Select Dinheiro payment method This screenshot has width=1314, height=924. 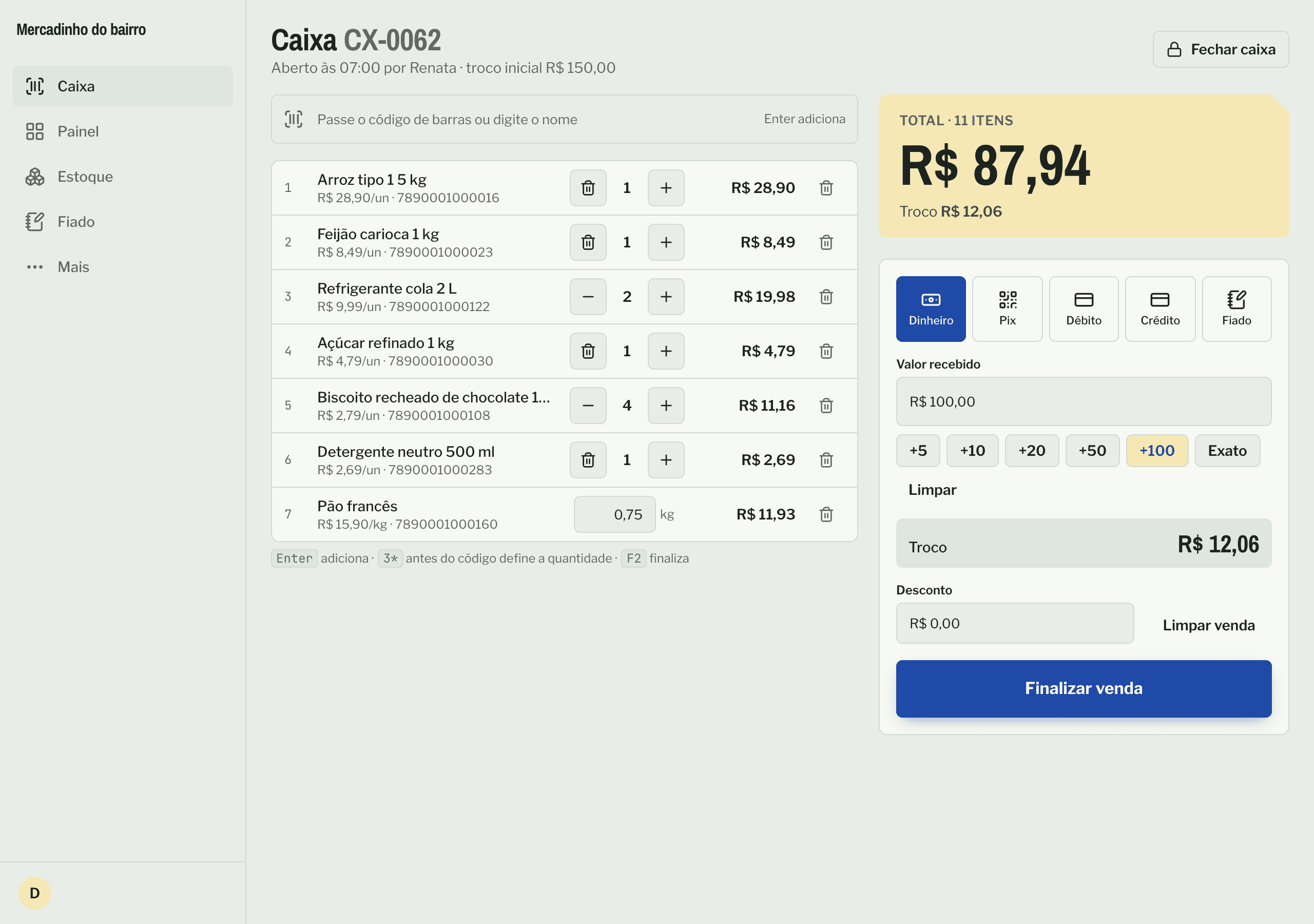931,309
